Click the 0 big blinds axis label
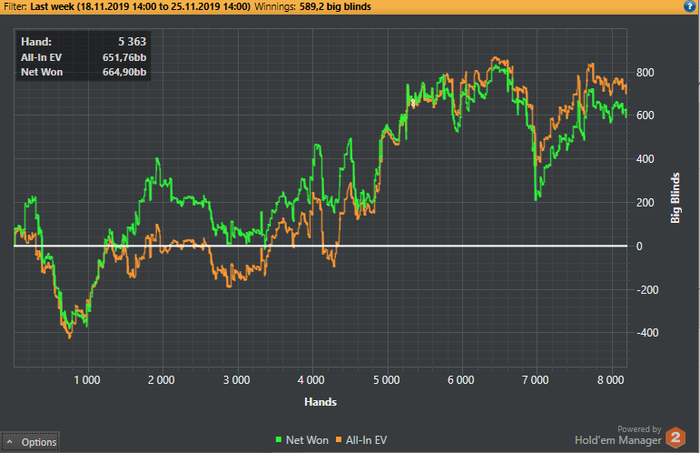Viewport: 700px width, 453px height. (x=639, y=246)
